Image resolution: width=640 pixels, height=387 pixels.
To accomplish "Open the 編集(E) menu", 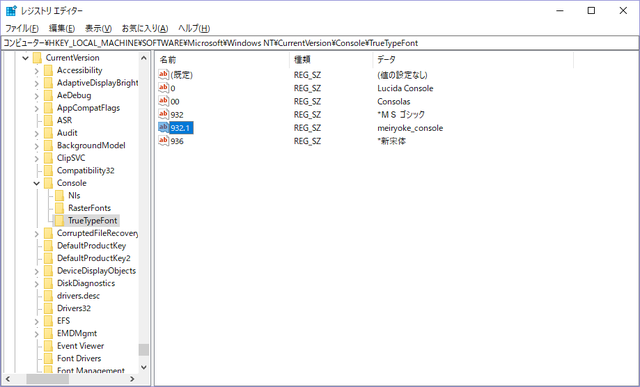I will pos(62,28).
